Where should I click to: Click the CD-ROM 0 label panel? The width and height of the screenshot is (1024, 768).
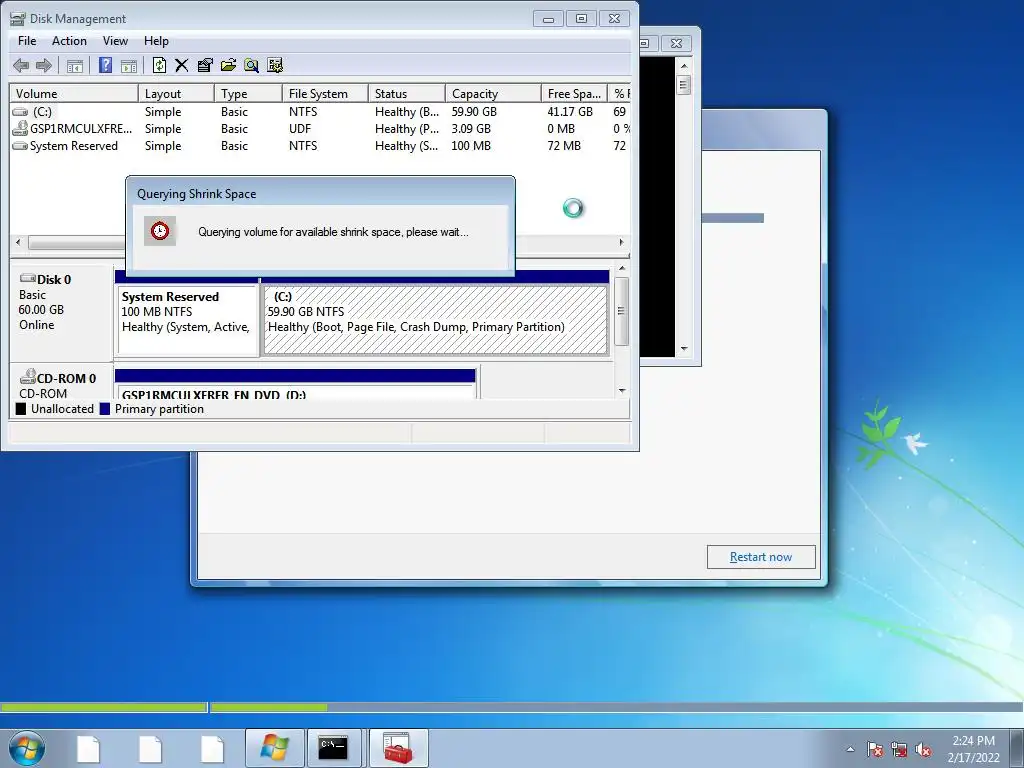tap(61, 382)
